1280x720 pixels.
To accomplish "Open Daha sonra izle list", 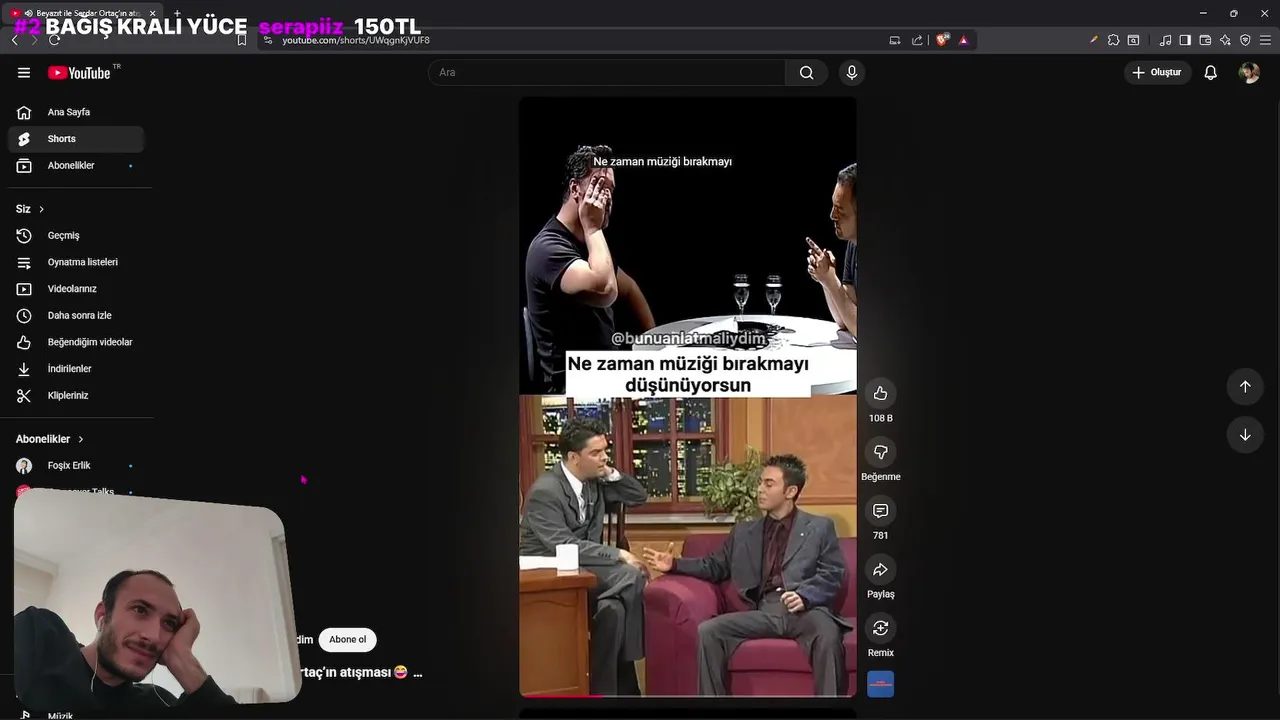I will tap(76, 315).
